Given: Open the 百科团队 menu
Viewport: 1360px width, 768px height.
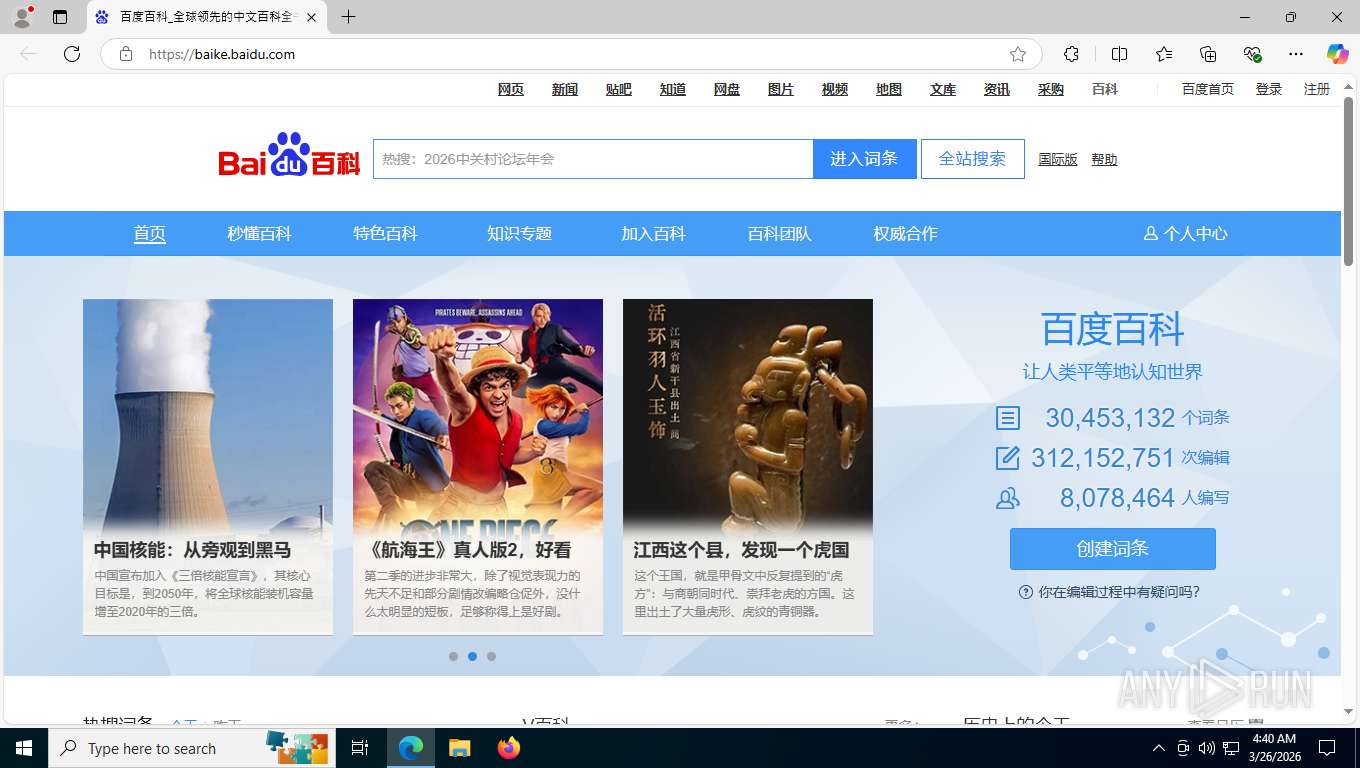Looking at the screenshot, I should click(779, 233).
